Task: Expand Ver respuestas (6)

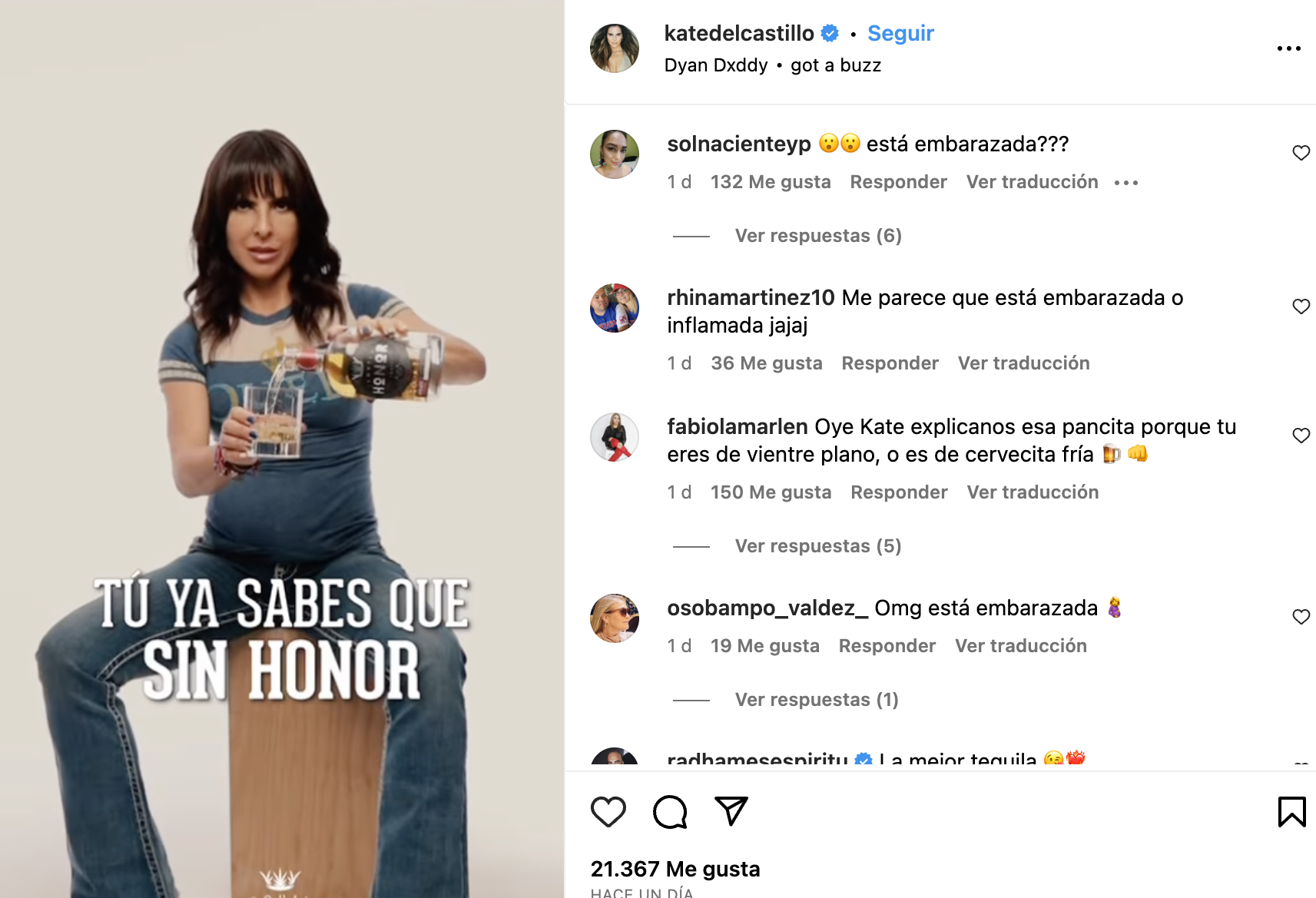Action: point(818,236)
